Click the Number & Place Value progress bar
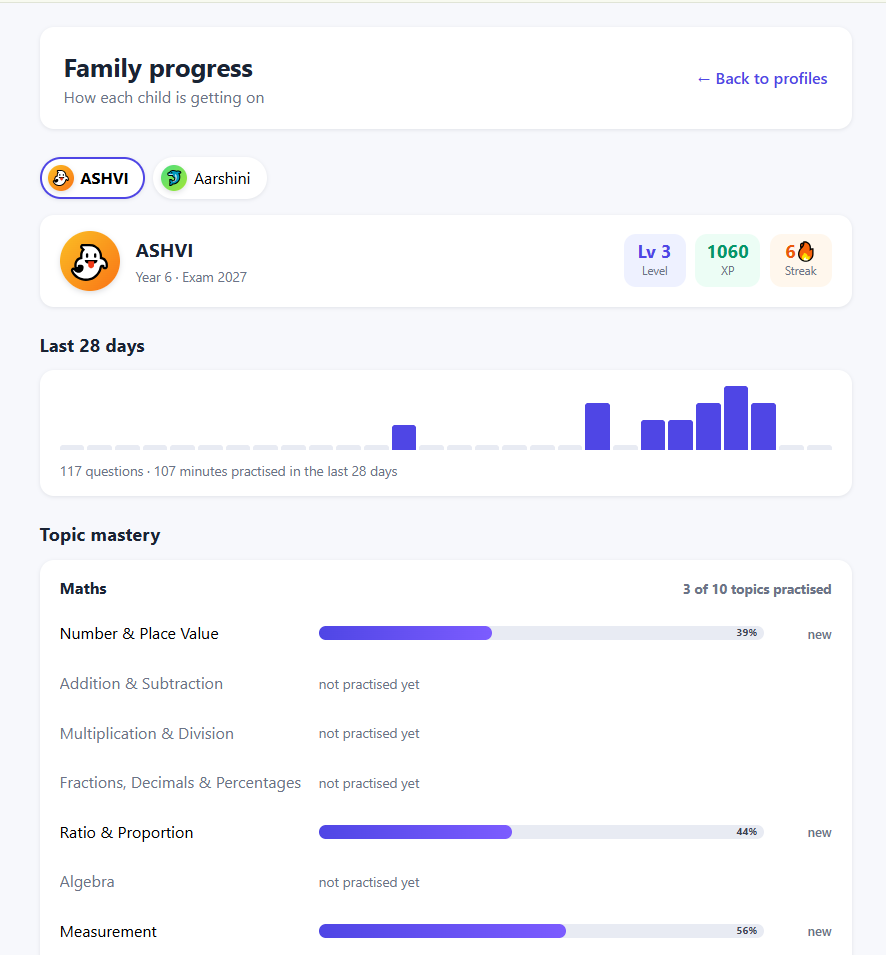Image resolution: width=886 pixels, height=955 pixels. tap(541, 633)
